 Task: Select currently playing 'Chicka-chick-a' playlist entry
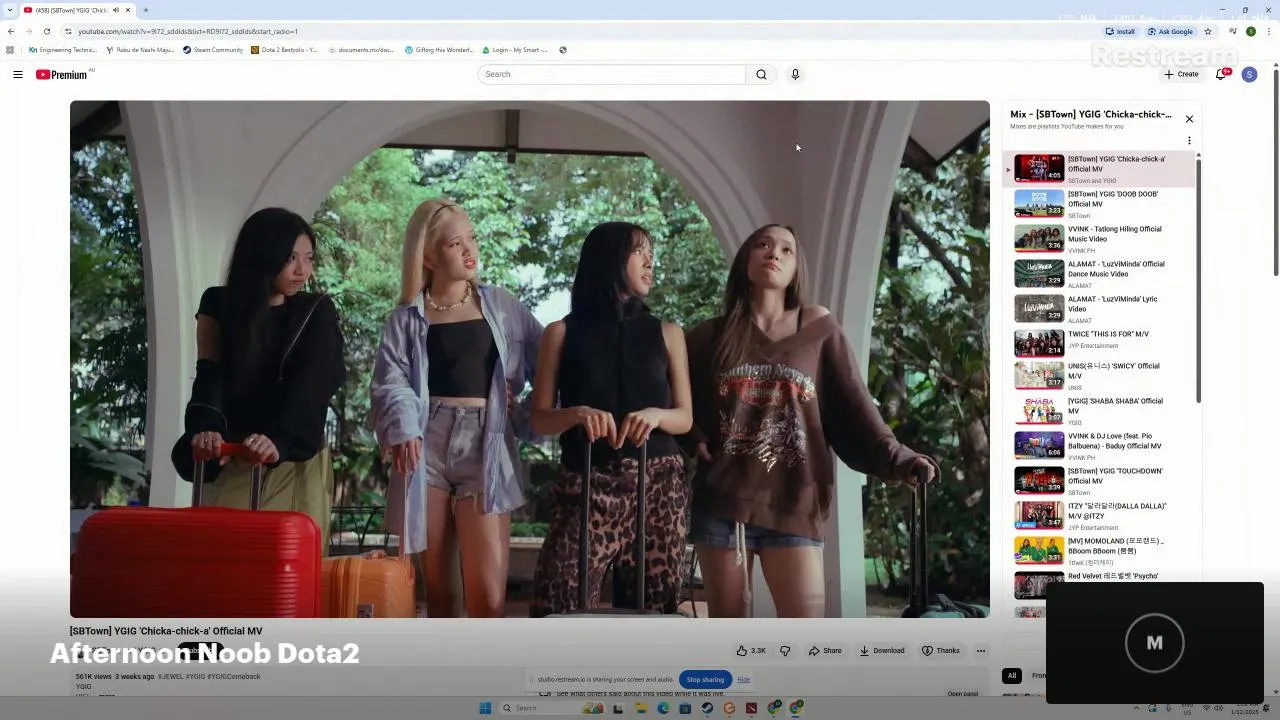[x=1100, y=168]
